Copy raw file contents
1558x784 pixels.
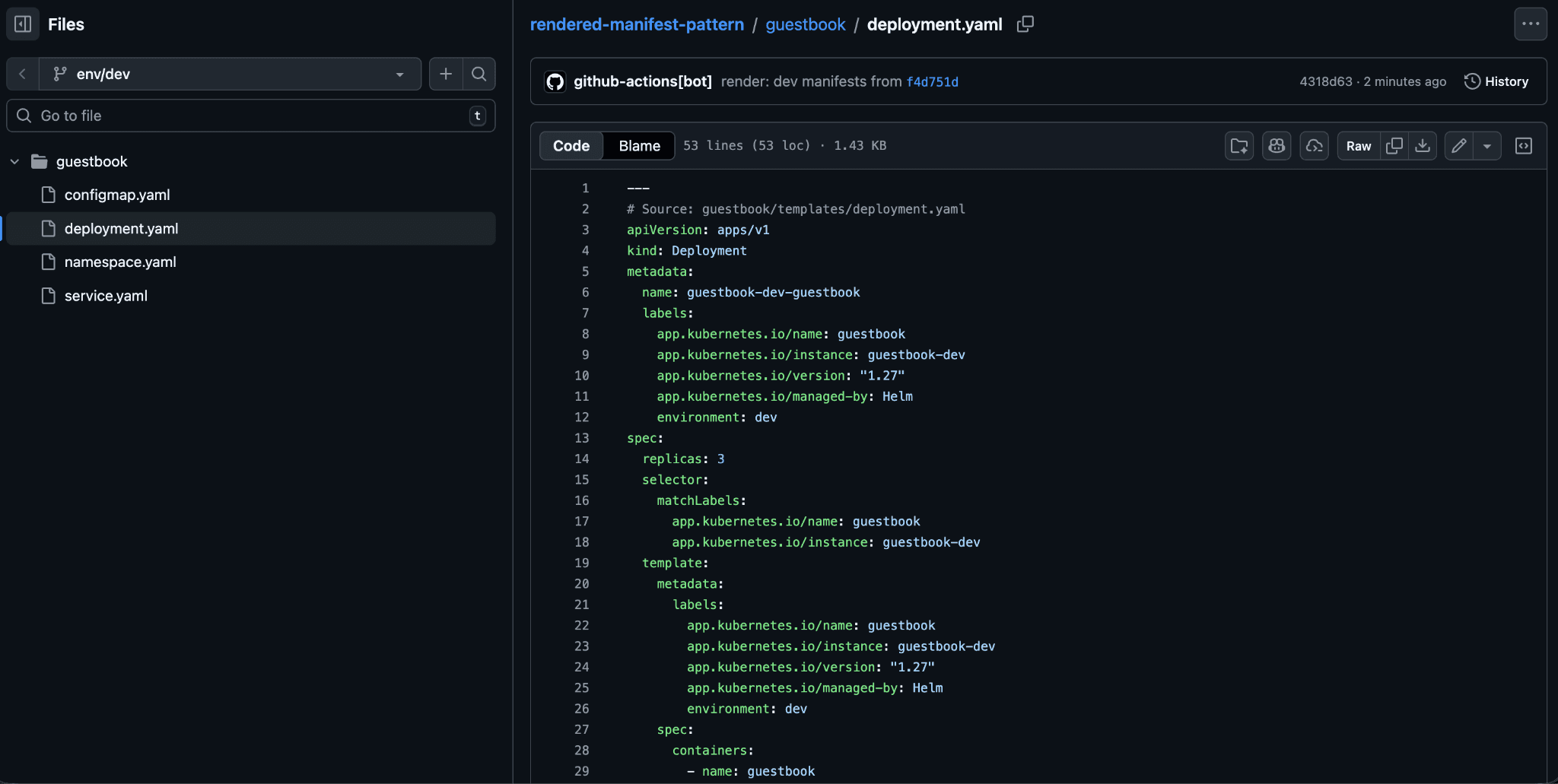click(1394, 145)
